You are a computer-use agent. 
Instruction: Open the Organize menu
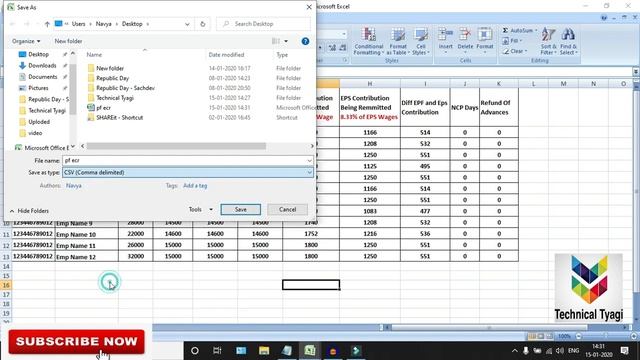pyautogui.click(x=26, y=41)
